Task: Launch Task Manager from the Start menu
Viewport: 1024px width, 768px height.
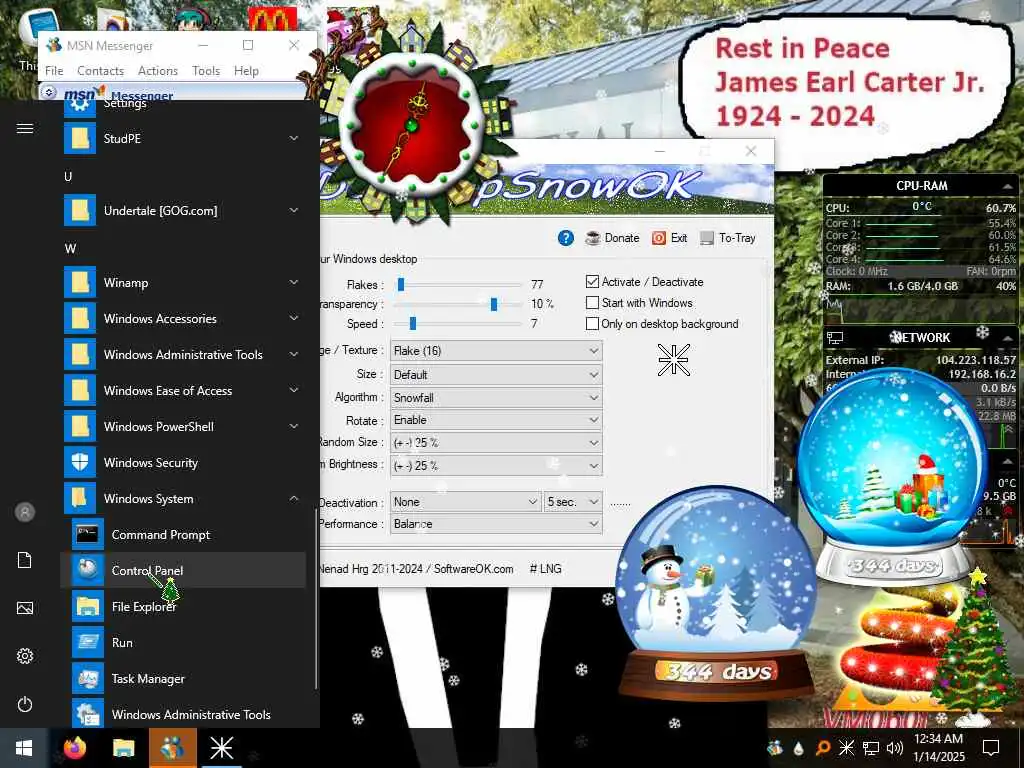Action: (183, 679)
